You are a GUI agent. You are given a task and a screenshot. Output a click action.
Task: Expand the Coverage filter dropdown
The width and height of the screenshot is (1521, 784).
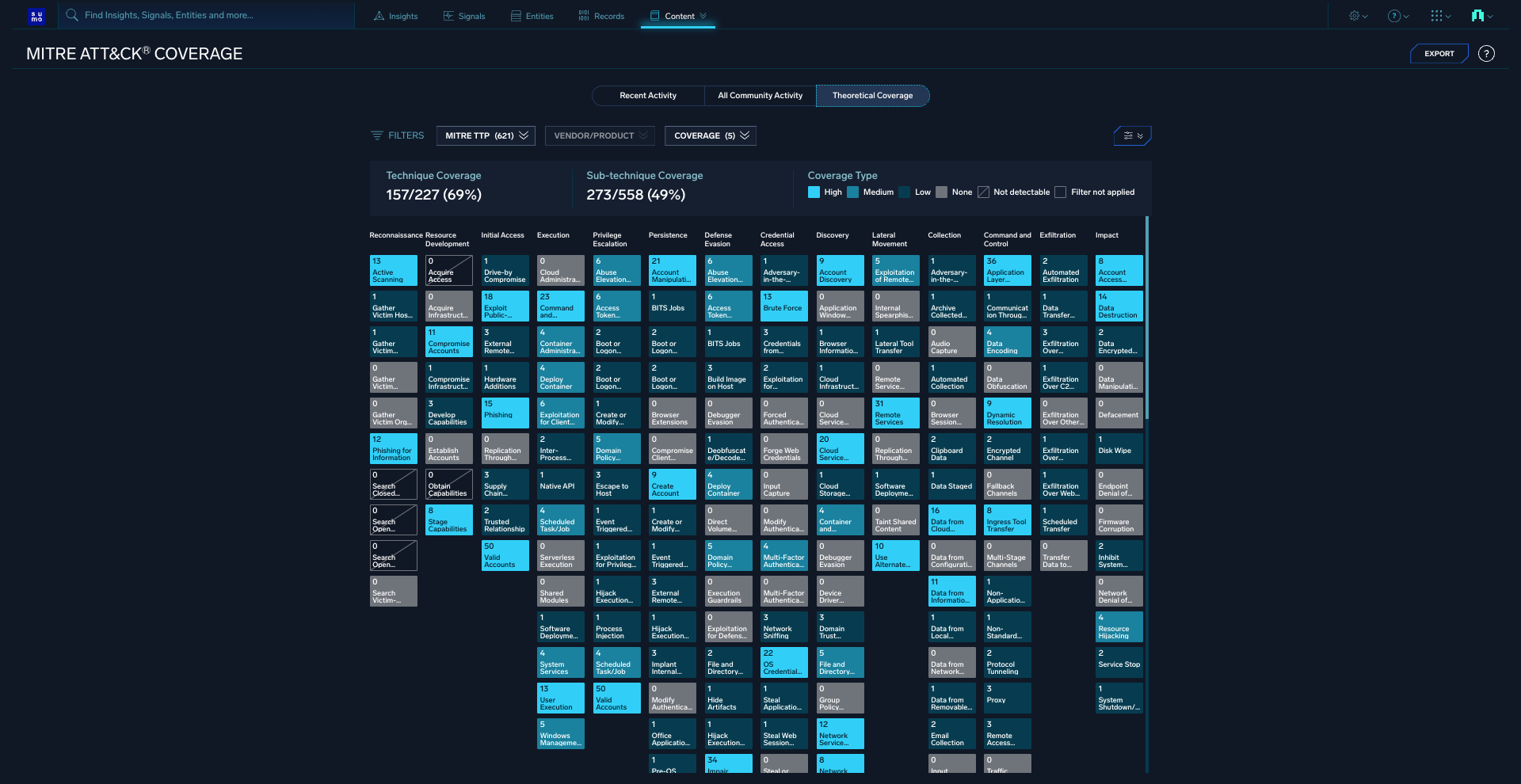(x=711, y=136)
